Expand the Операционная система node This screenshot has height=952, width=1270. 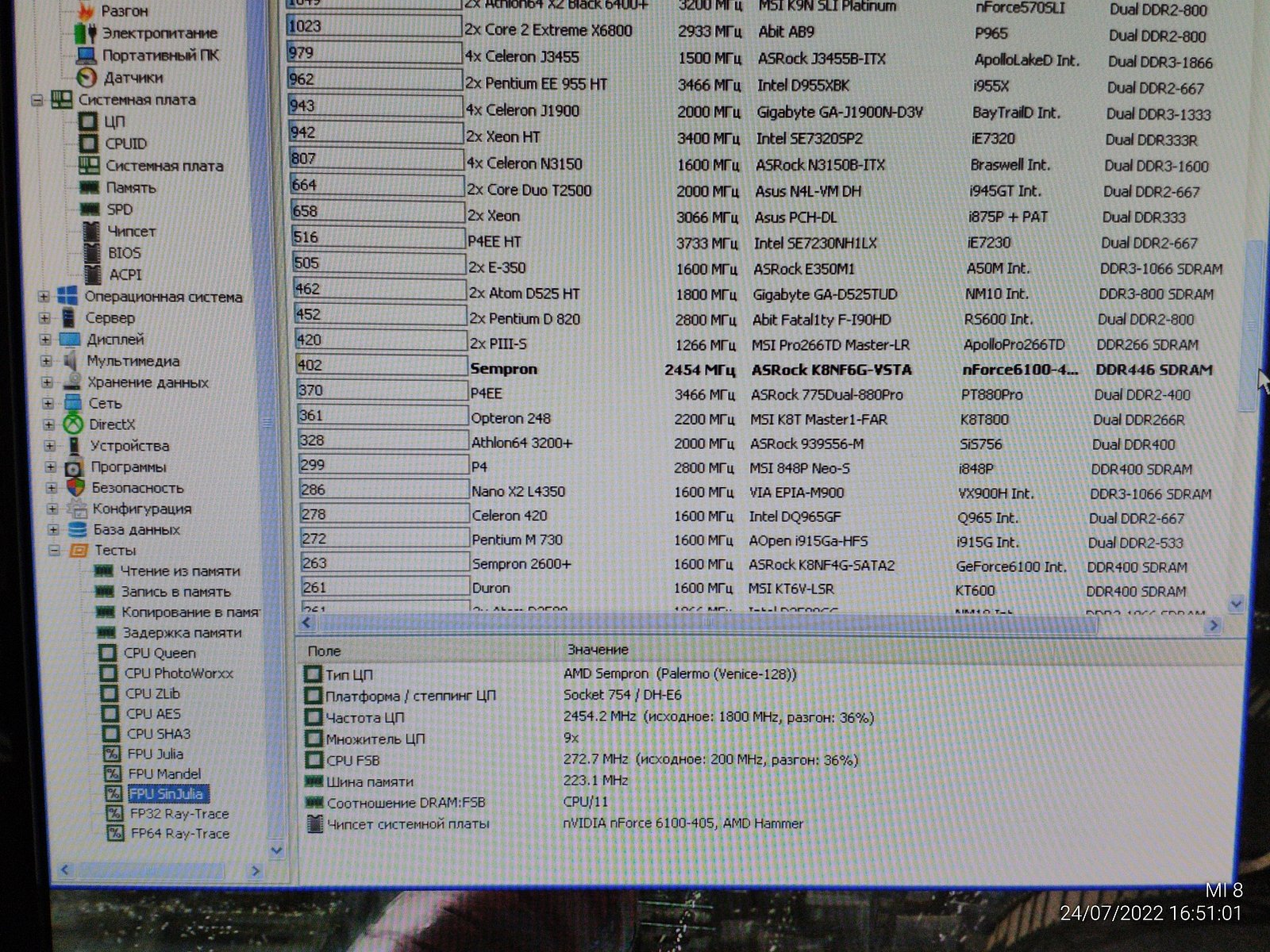pos(44,297)
